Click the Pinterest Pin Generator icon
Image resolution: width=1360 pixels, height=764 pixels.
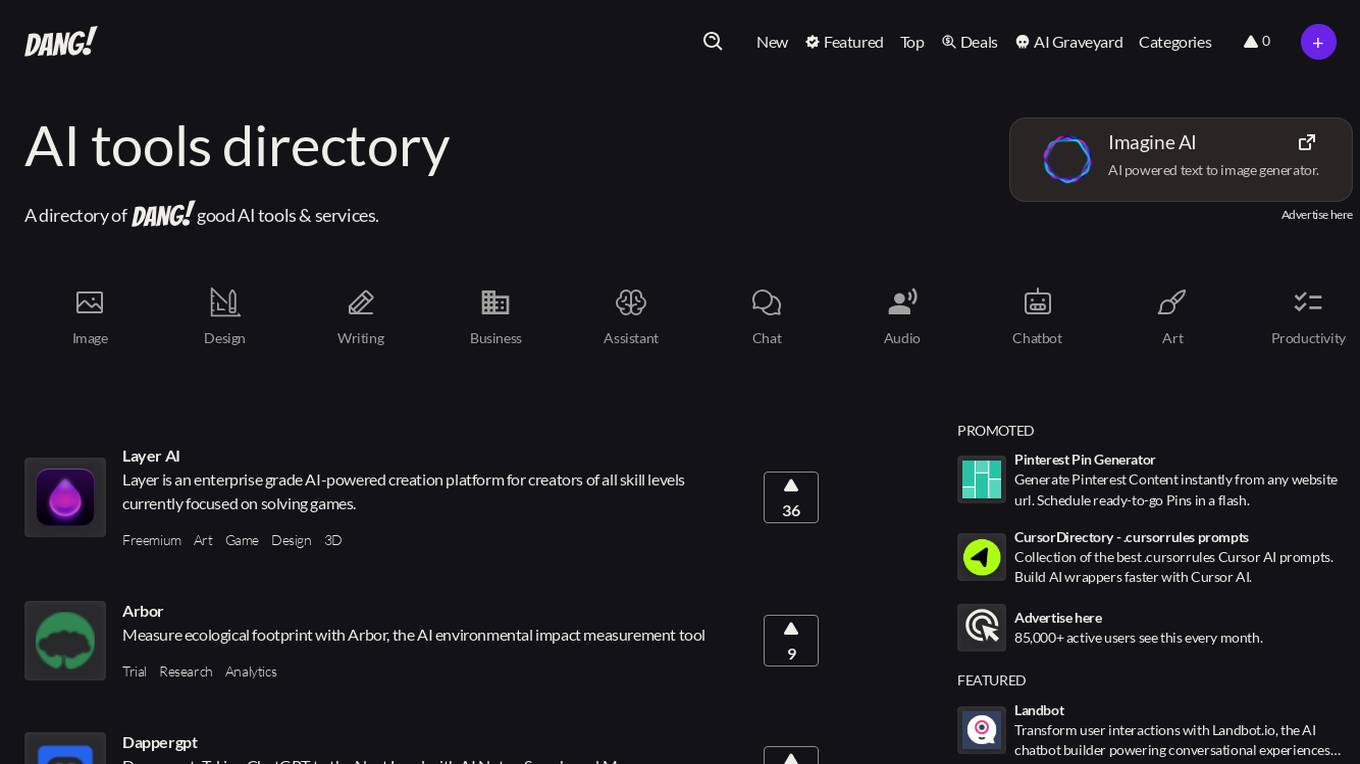(982, 479)
